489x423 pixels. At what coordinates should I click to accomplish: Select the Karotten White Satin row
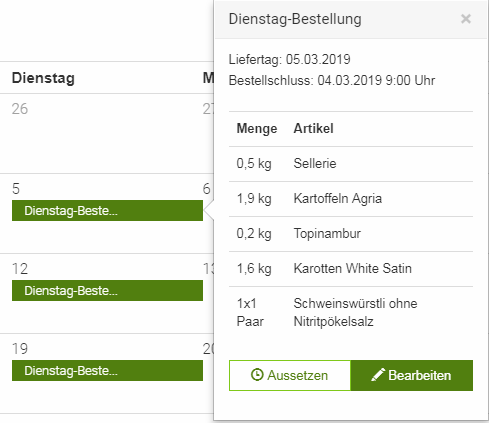coord(351,269)
